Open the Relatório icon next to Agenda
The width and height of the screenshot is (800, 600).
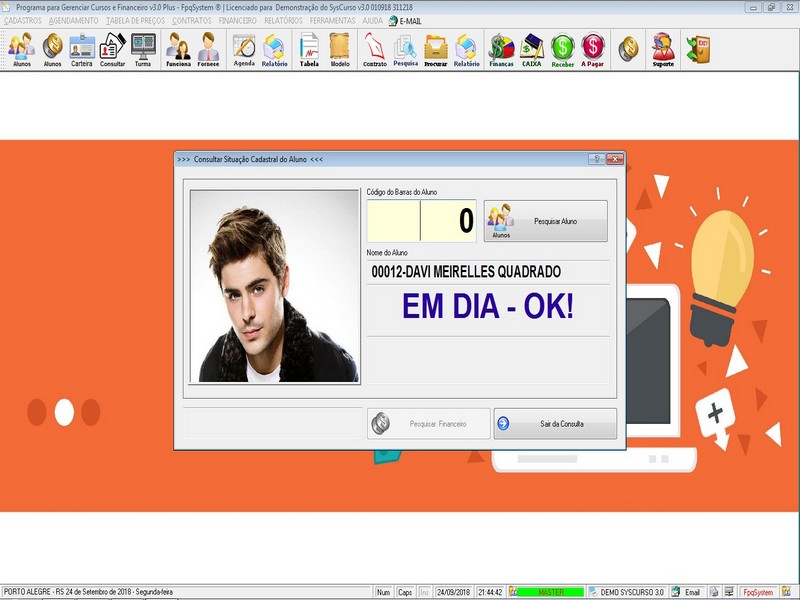click(274, 49)
